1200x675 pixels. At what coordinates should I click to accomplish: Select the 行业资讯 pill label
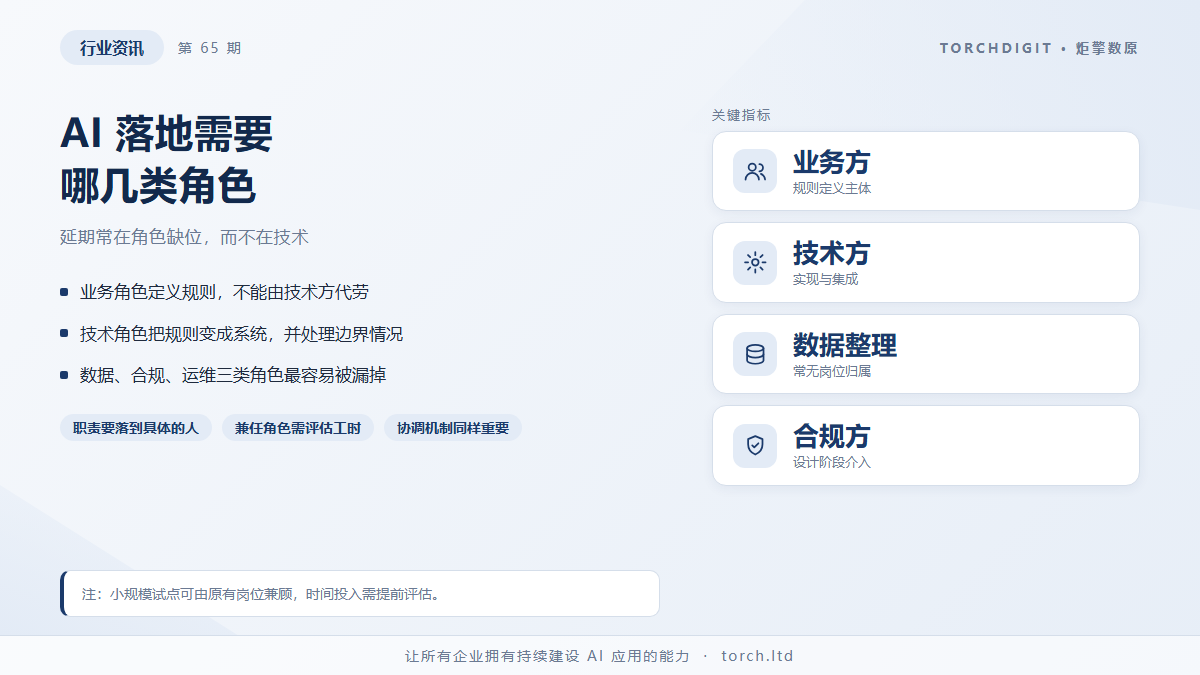112,48
